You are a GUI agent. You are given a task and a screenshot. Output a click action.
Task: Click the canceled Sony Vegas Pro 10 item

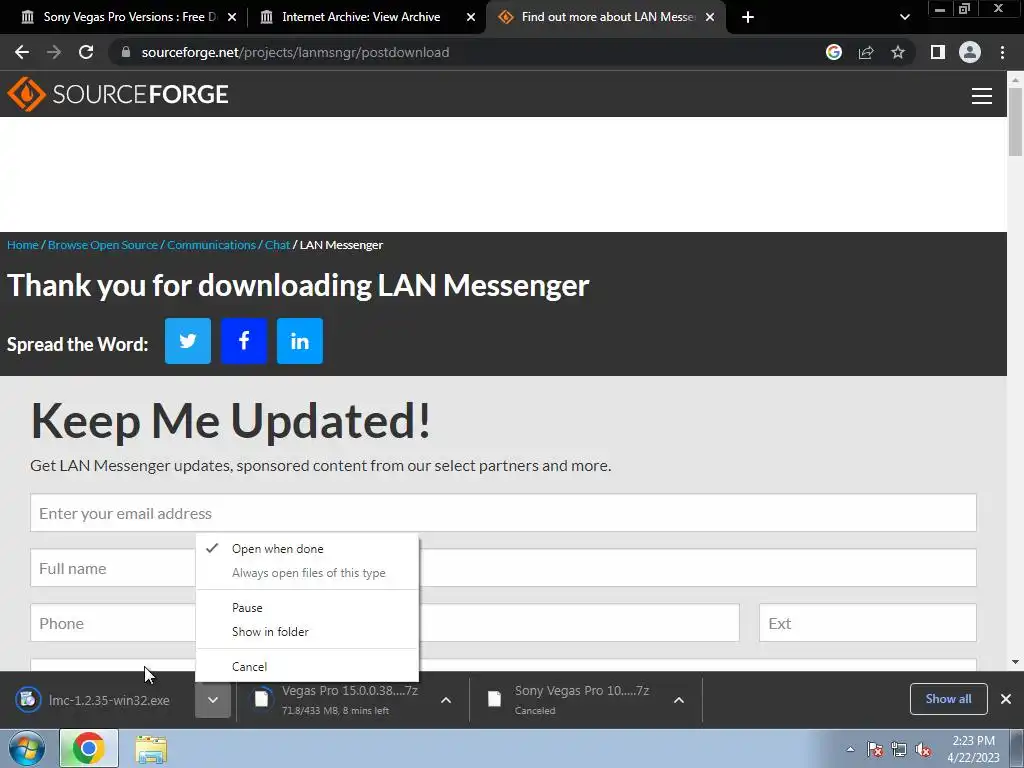(569, 700)
